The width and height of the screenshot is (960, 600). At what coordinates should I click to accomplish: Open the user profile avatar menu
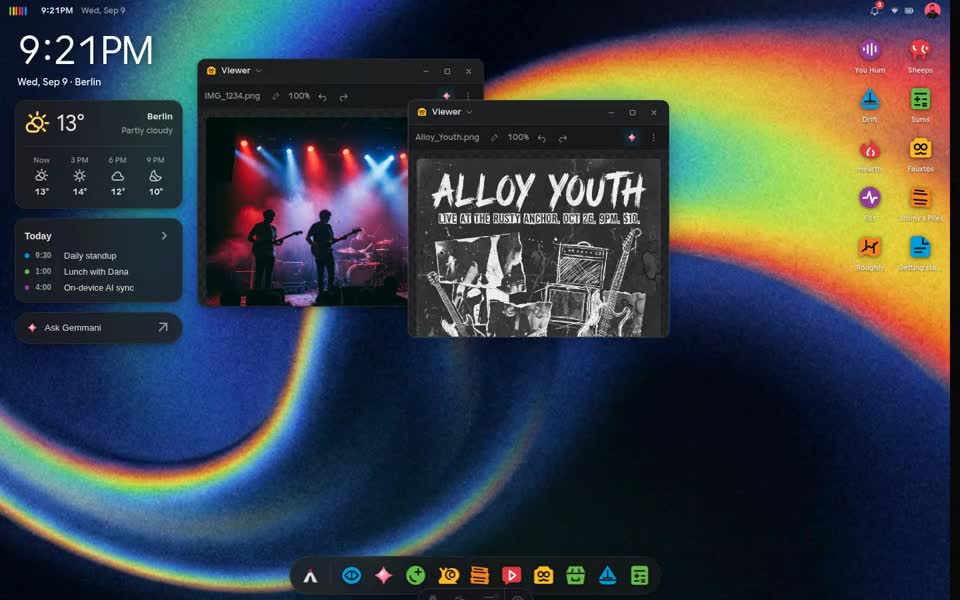pyautogui.click(x=932, y=10)
